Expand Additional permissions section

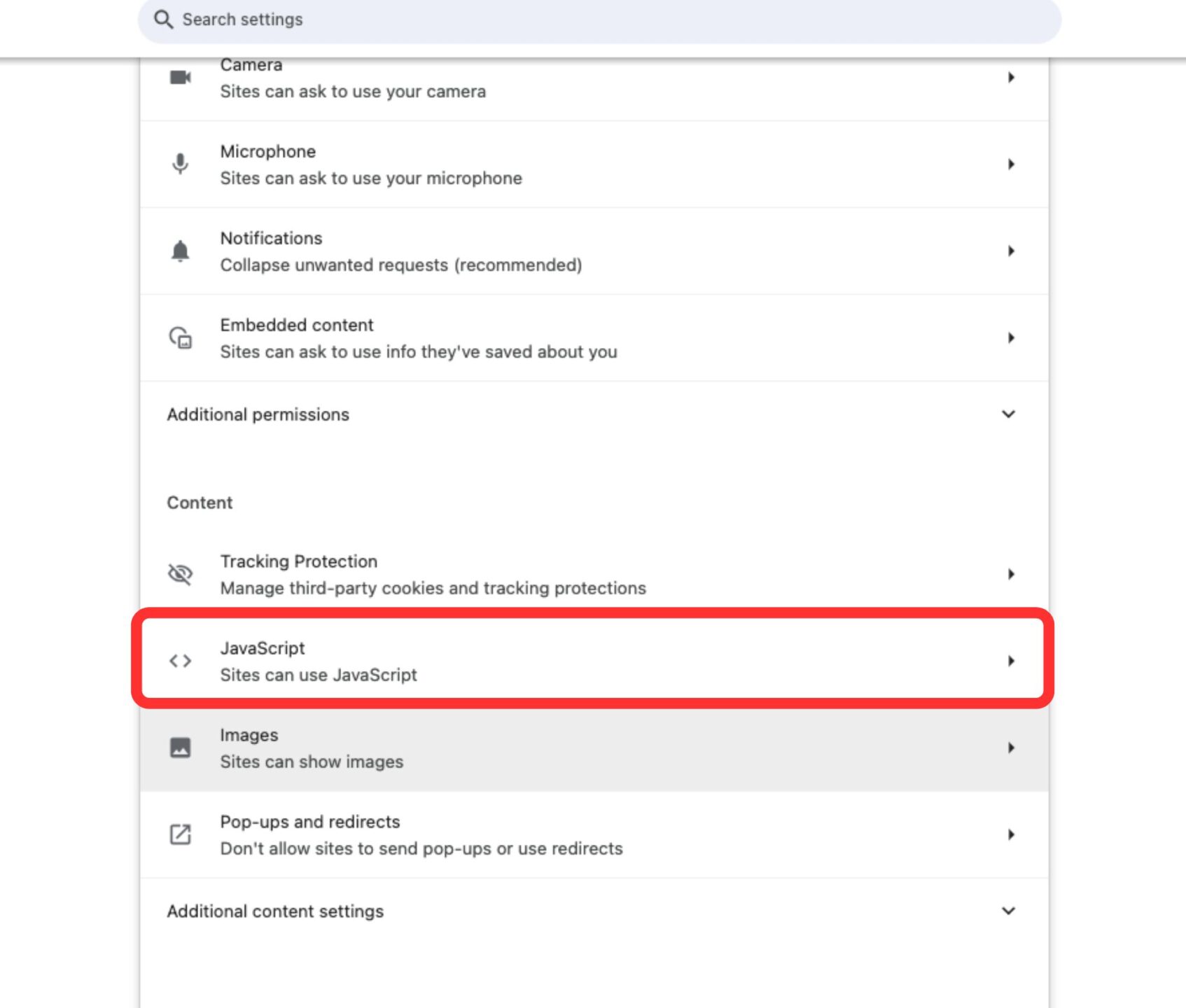tap(1008, 414)
